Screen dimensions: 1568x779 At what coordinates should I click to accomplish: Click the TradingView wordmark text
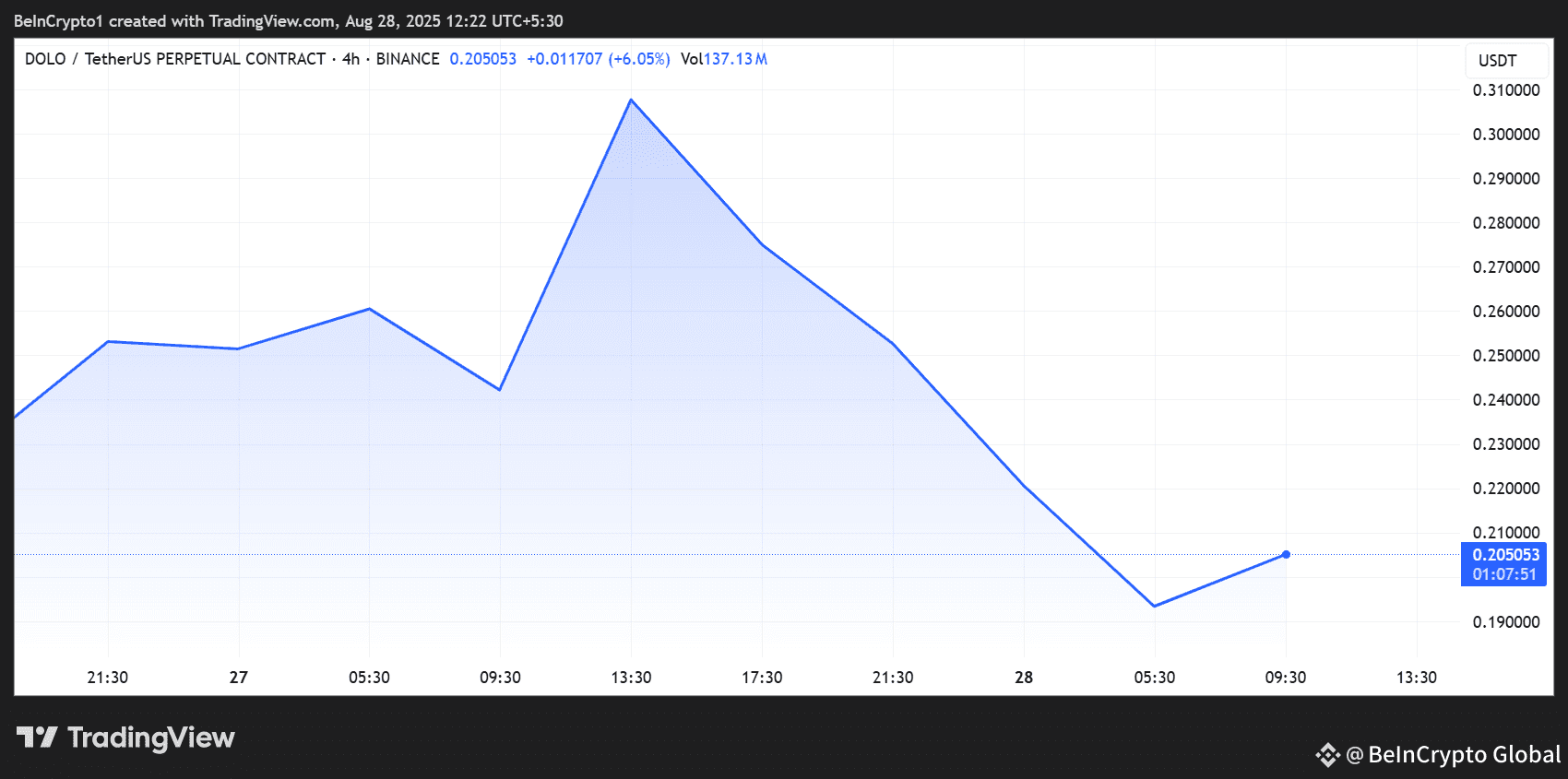coord(151,738)
